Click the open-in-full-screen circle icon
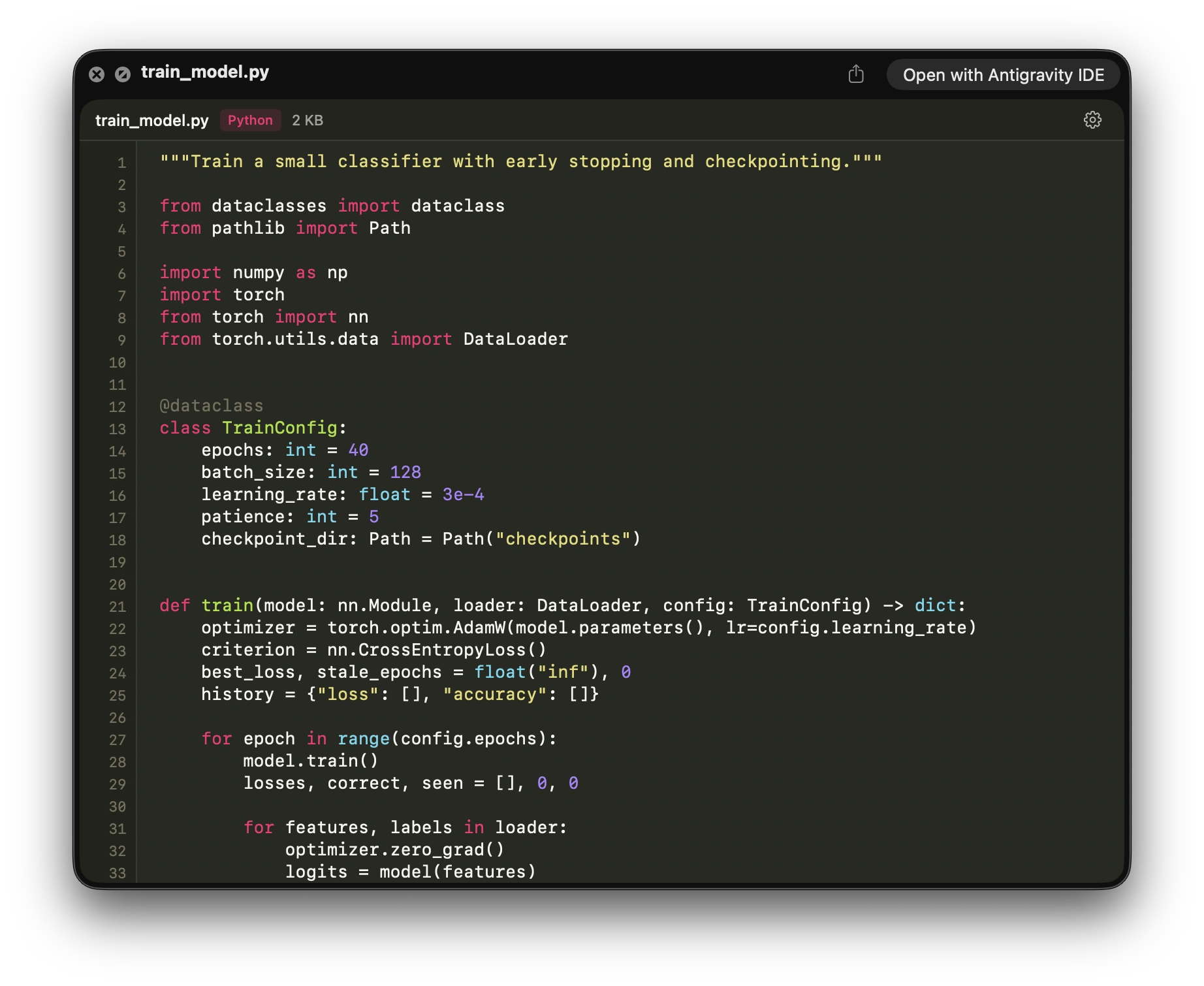The height and width of the screenshot is (986, 1204). (x=123, y=74)
